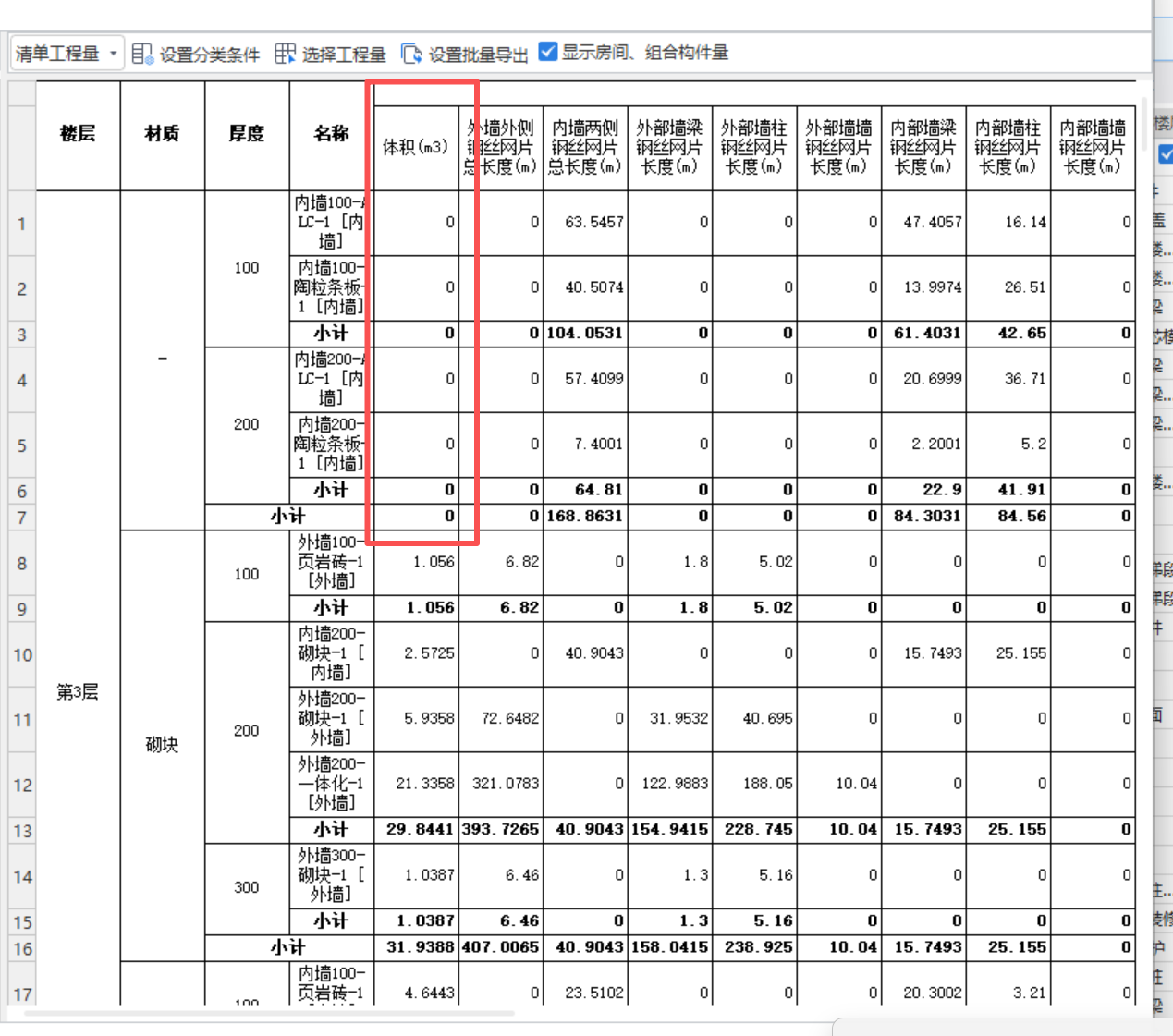Click subtotal value 29.8441
This screenshot has height=1036, width=1173.
[421, 829]
